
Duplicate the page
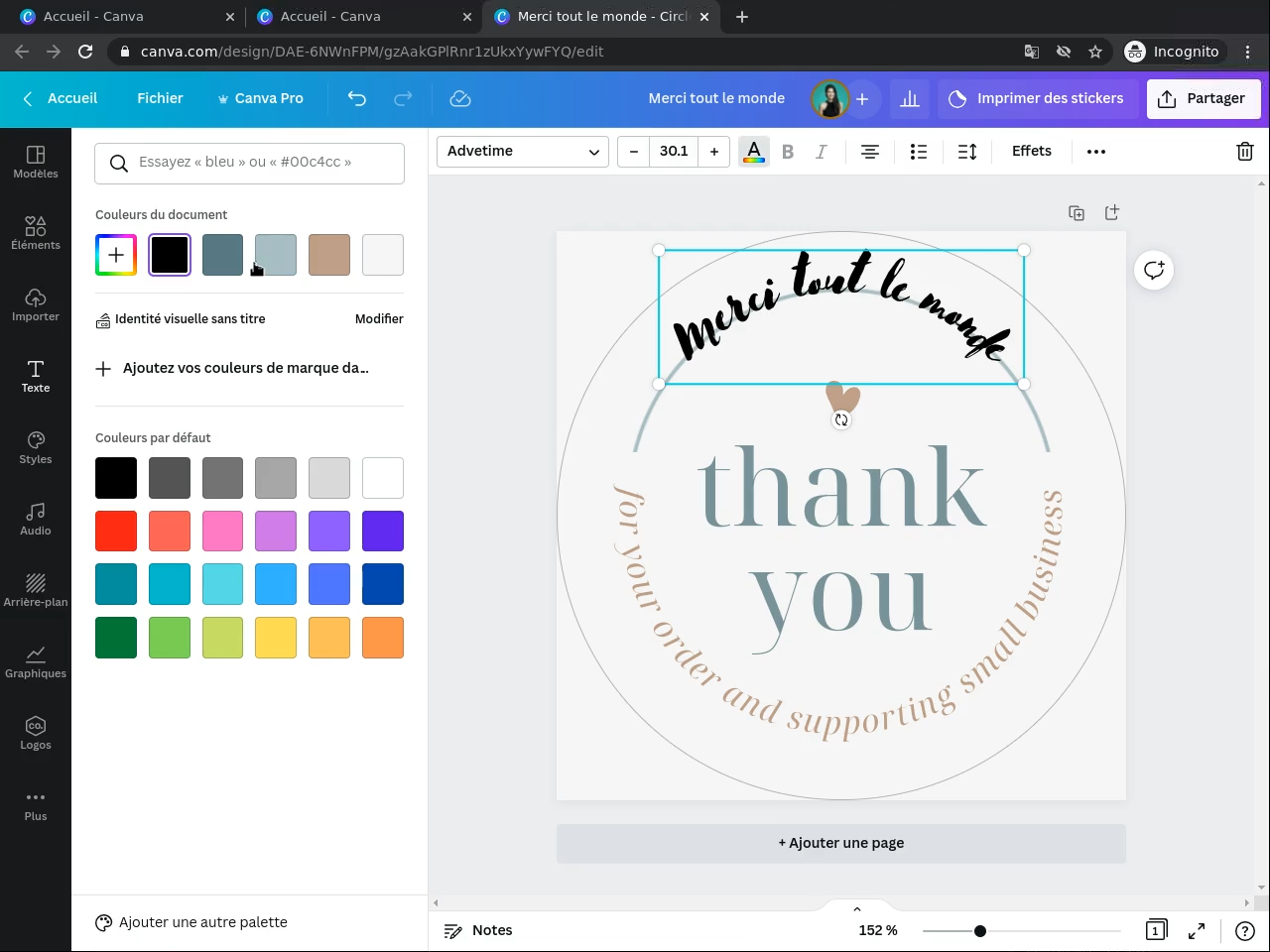(1077, 212)
